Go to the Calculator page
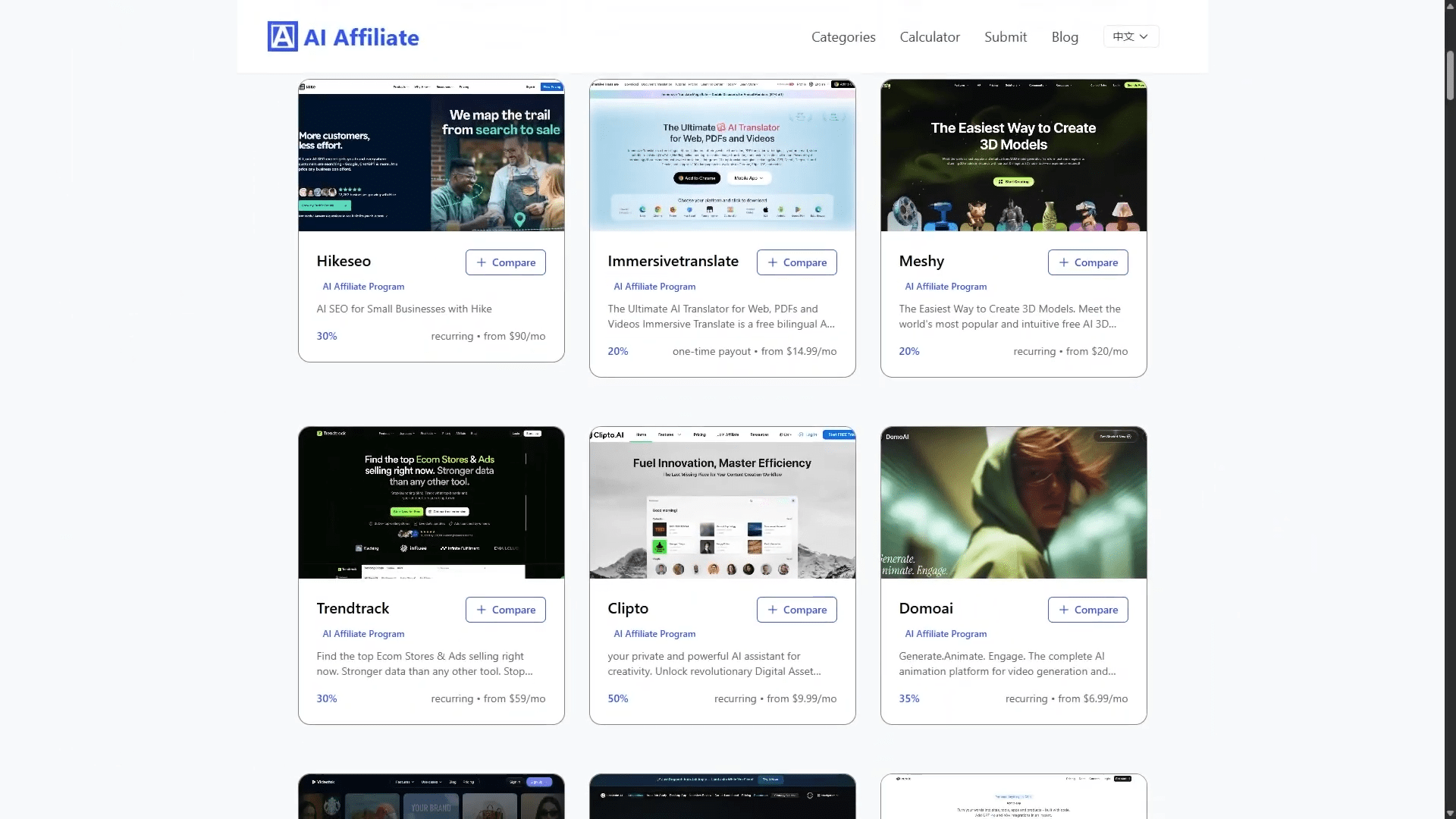This screenshot has height=819, width=1456. pos(929,36)
